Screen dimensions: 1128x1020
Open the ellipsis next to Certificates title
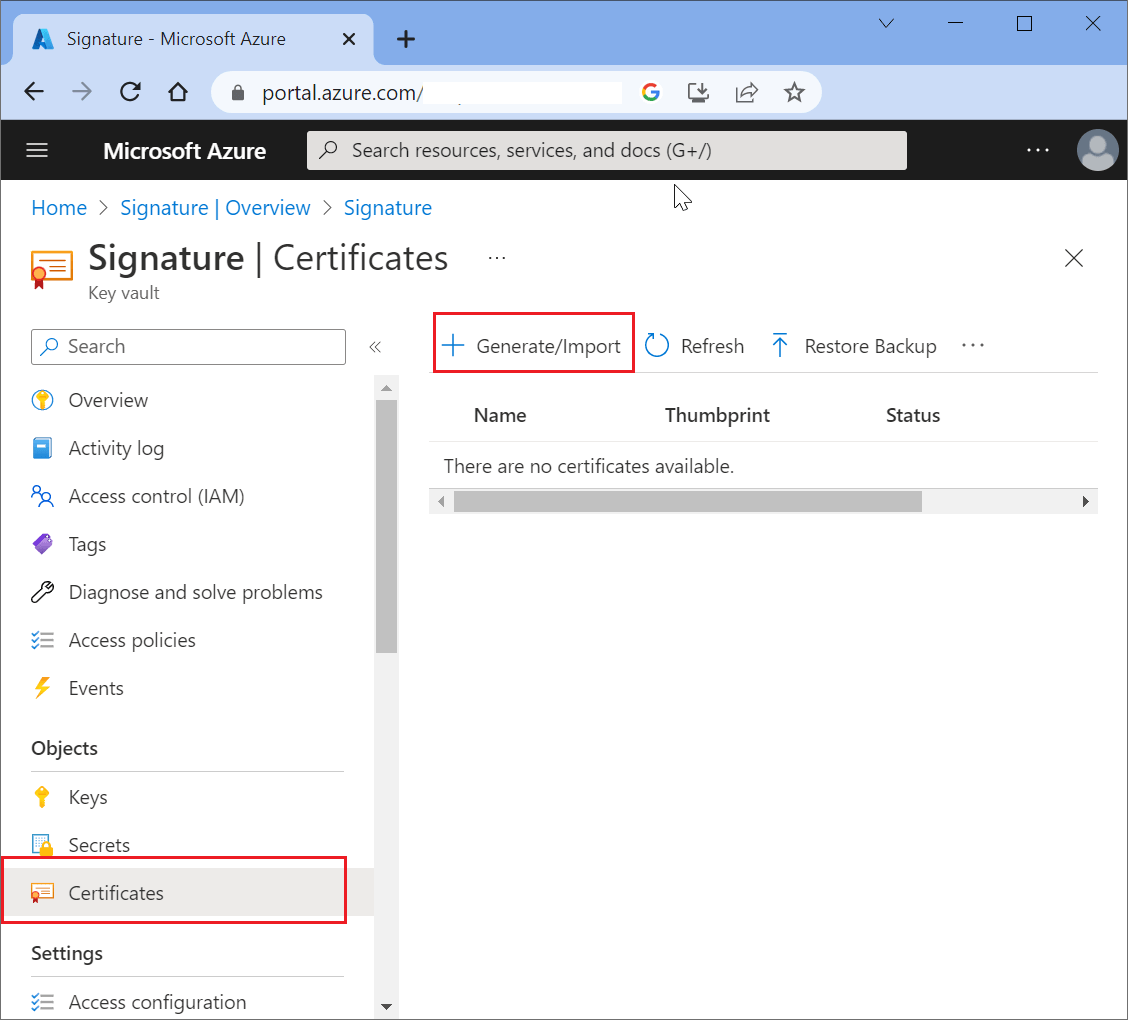[x=497, y=258]
